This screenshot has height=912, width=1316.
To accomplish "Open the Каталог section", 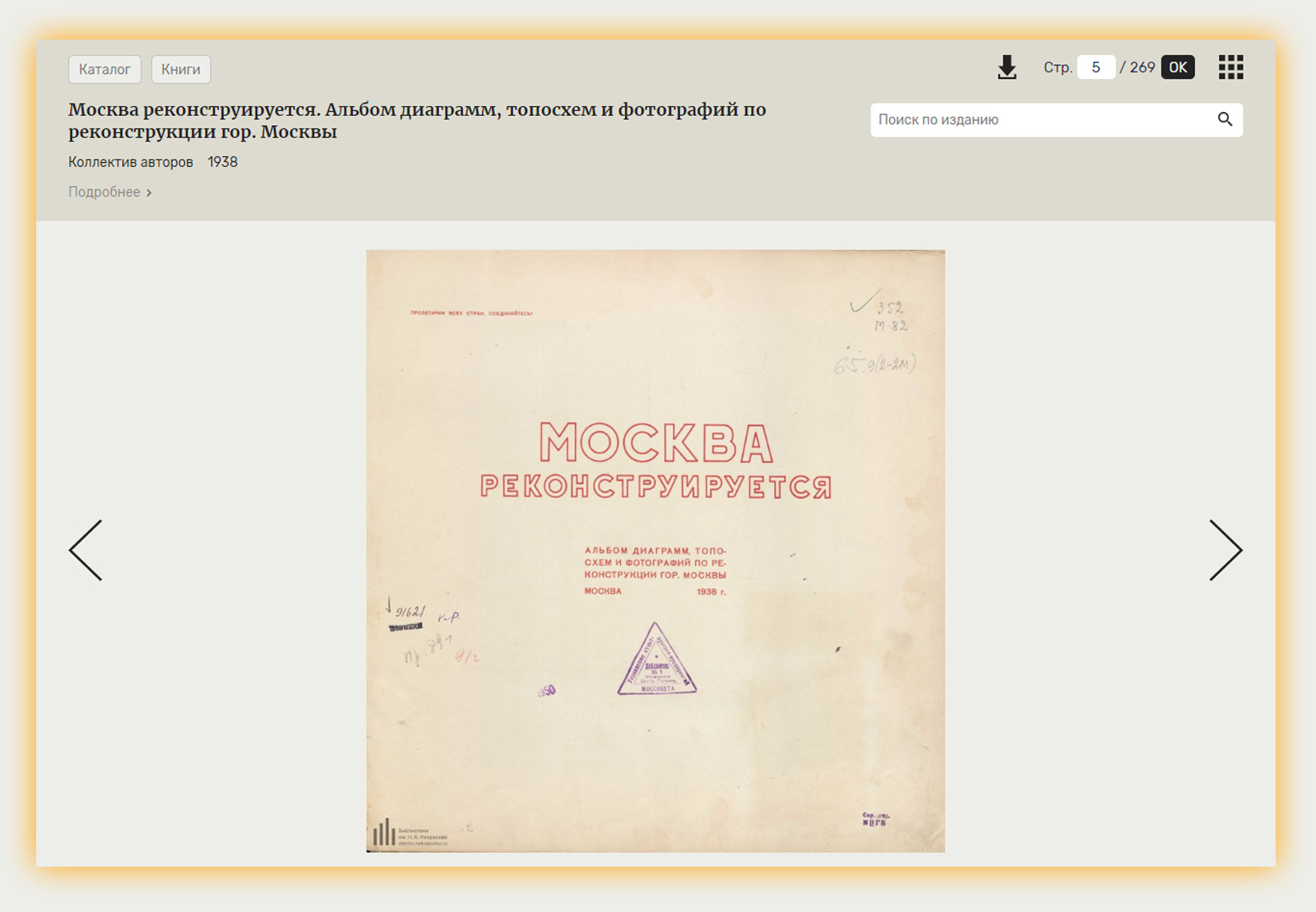I will coord(104,69).
